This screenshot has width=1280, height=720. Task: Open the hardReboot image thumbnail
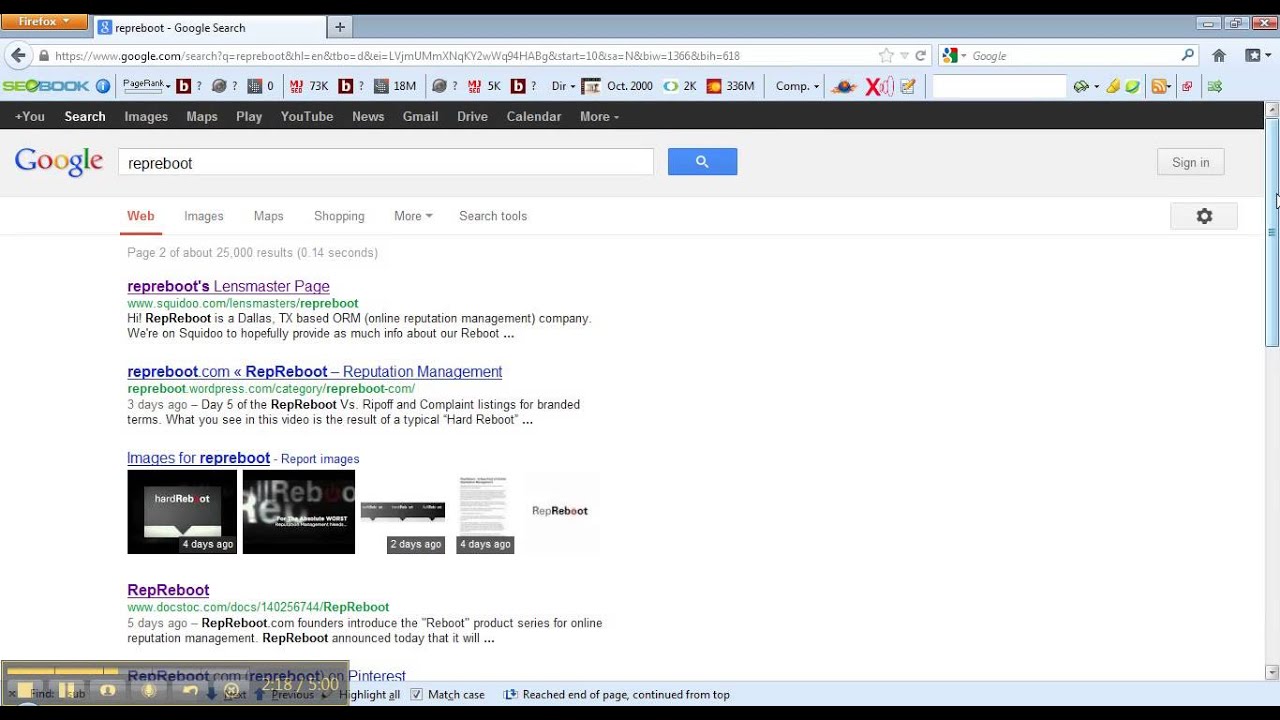coord(182,512)
